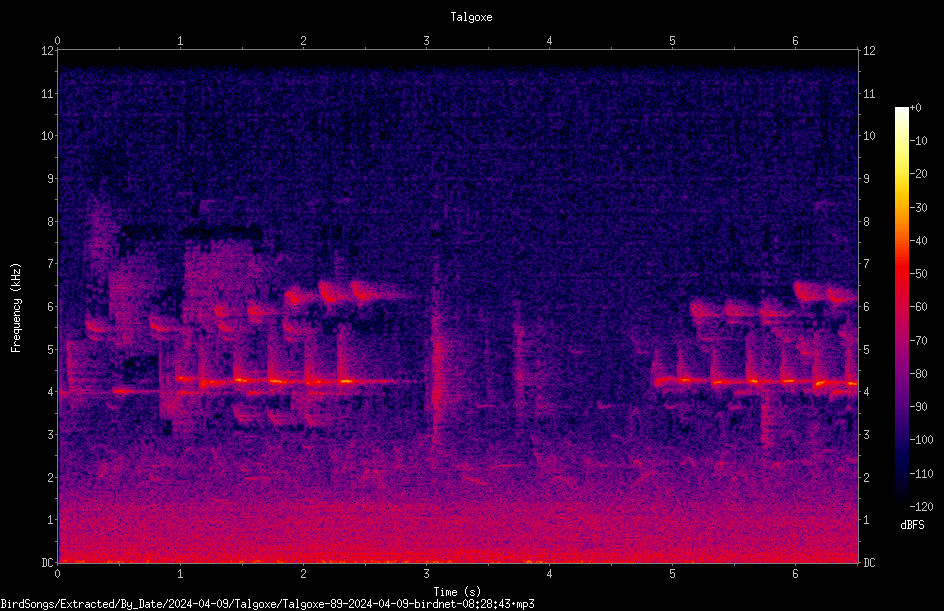
Task: Click the 1 second tick on bottom axis
Action: coord(180,574)
